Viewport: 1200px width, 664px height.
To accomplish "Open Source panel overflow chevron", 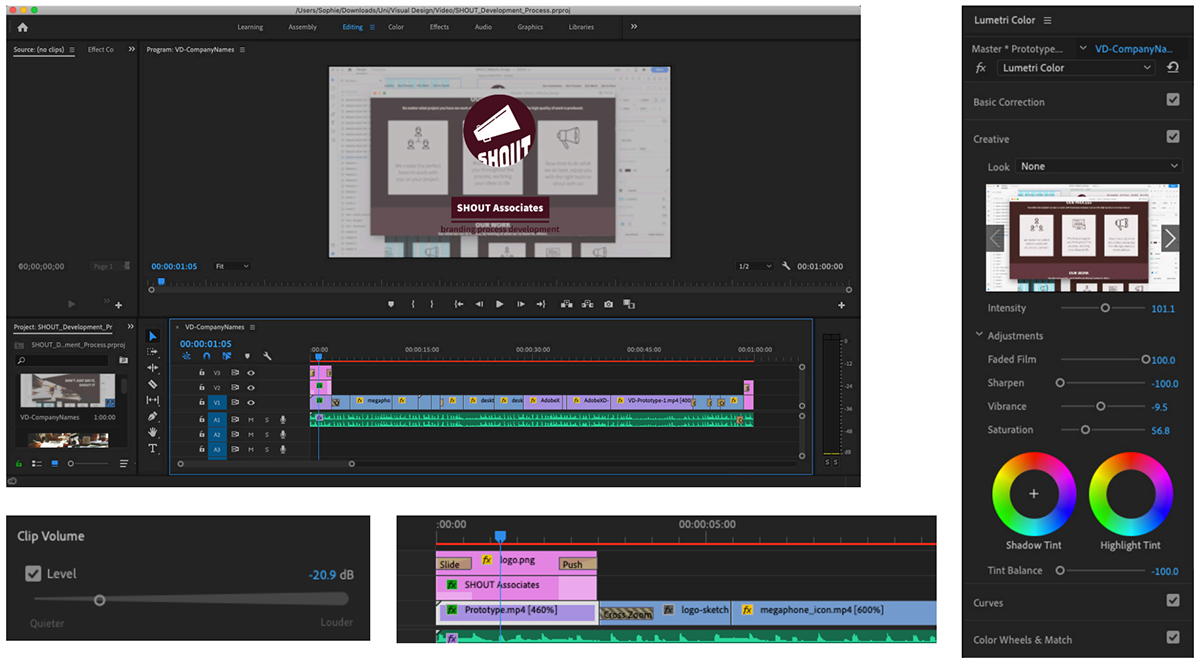I will [132, 49].
